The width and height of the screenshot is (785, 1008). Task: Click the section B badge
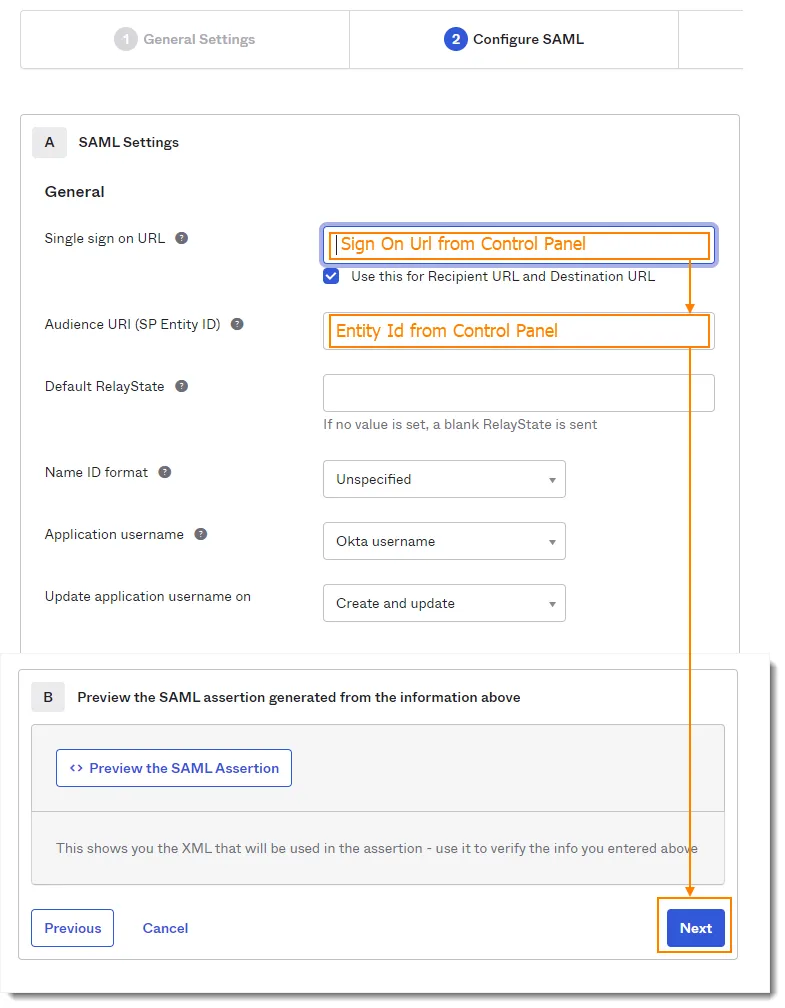tap(48, 698)
